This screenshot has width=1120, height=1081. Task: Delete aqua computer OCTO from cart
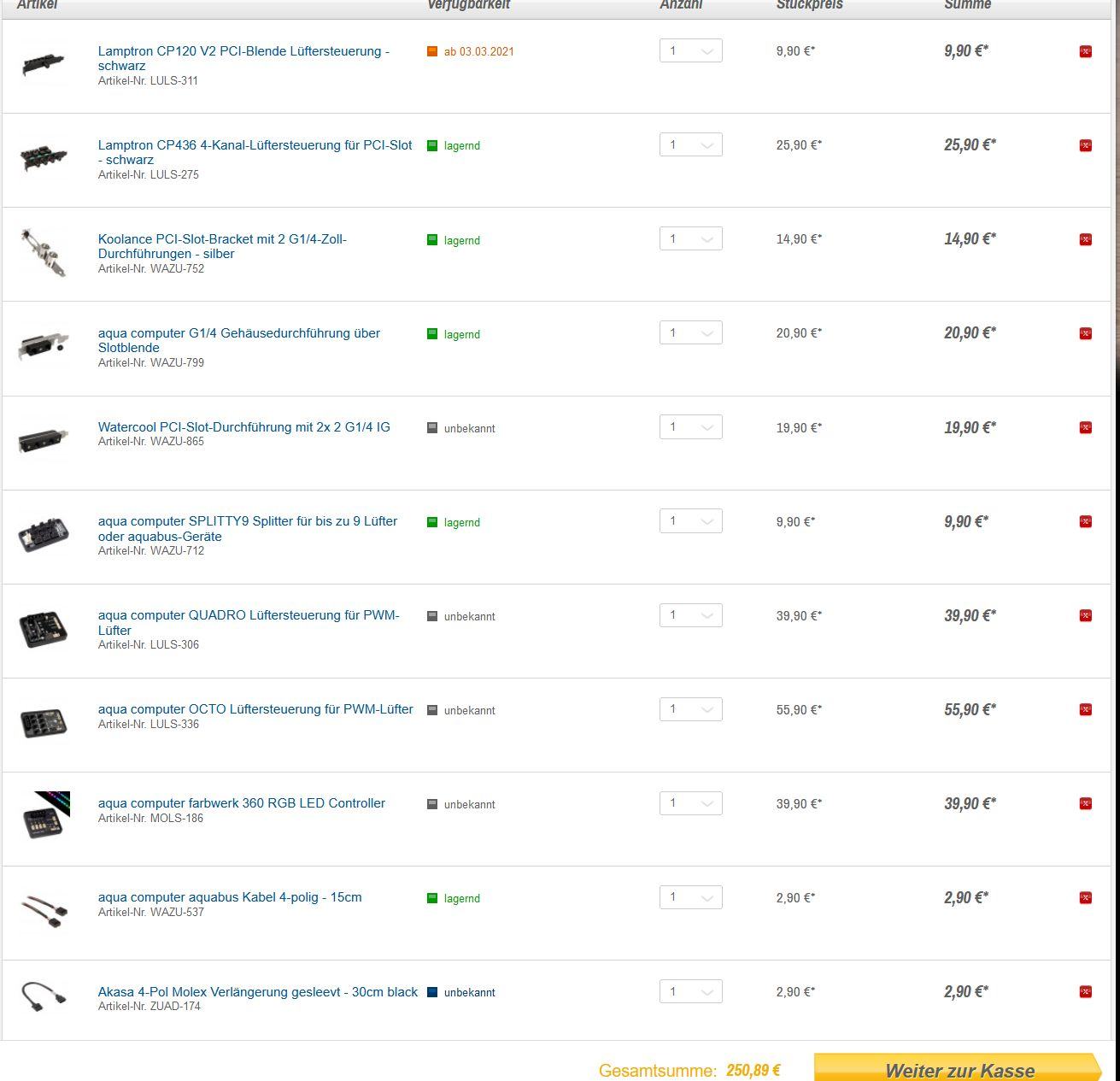click(x=1085, y=709)
